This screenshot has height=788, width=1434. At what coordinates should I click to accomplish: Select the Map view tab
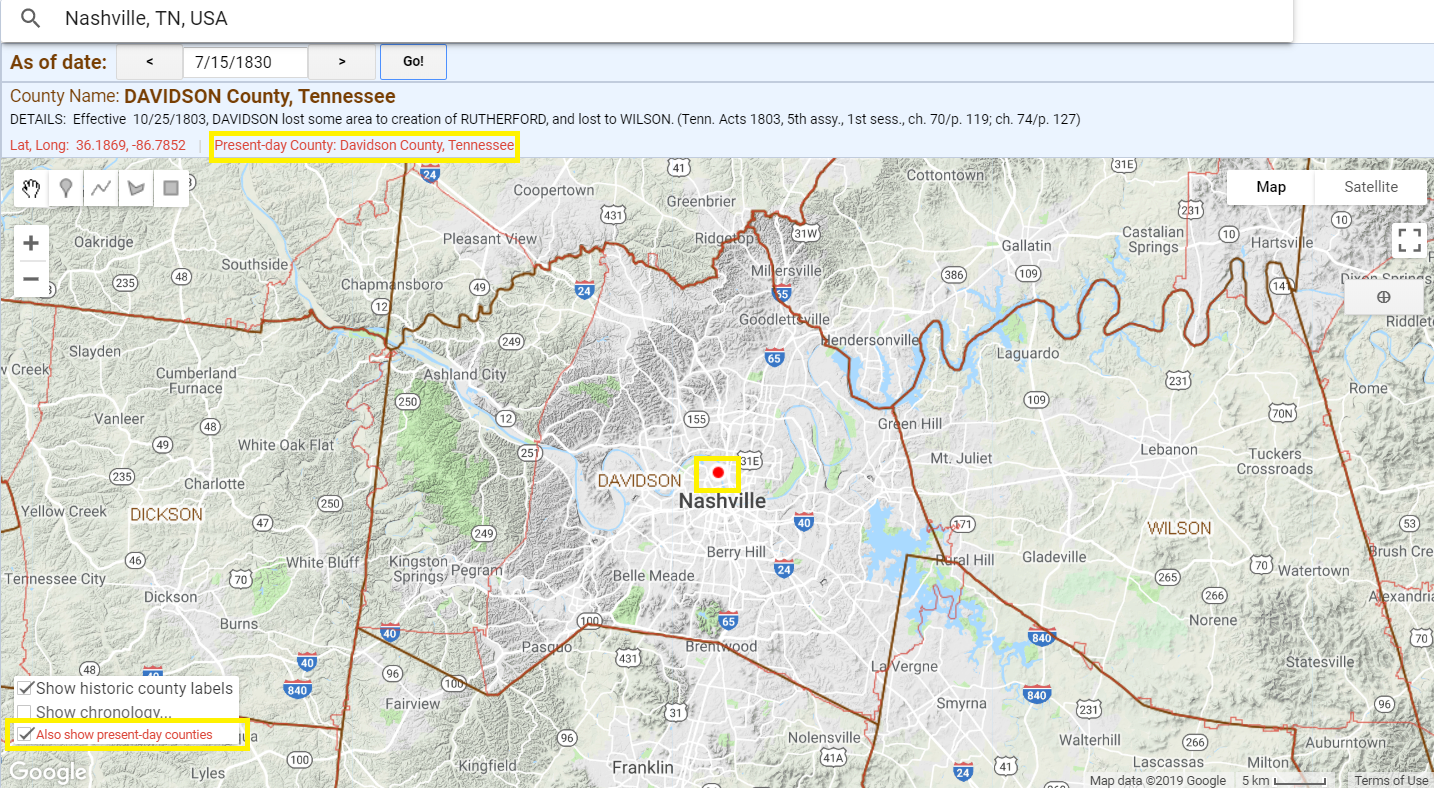1269,186
